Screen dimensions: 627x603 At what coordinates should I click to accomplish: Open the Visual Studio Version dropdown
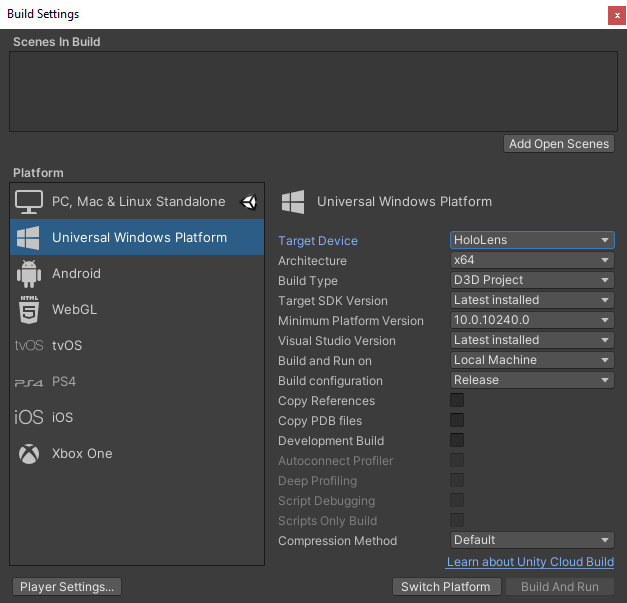pos(532,340)
